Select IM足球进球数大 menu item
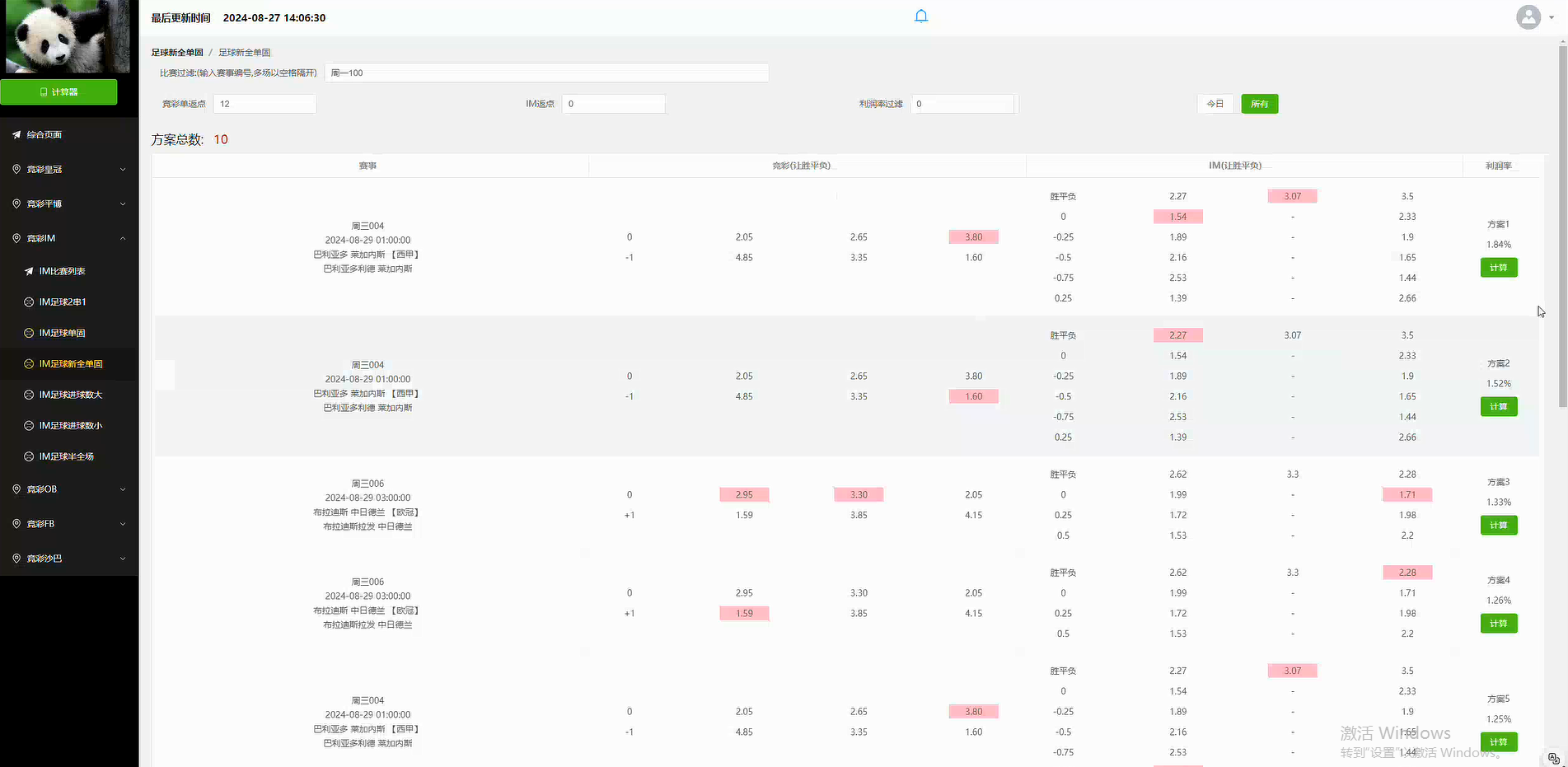Screen dimensions: 1568x767 coord(71,395)
